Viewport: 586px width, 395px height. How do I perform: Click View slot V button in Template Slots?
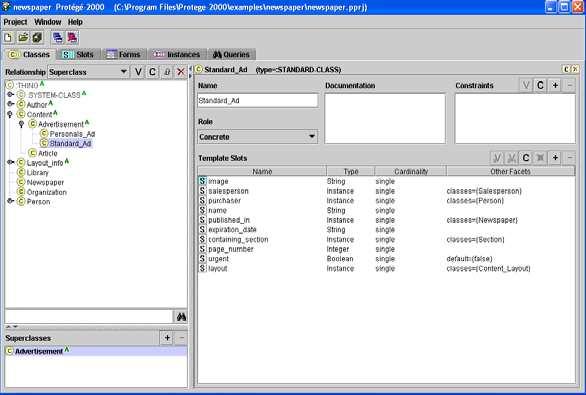click(497, 158)
